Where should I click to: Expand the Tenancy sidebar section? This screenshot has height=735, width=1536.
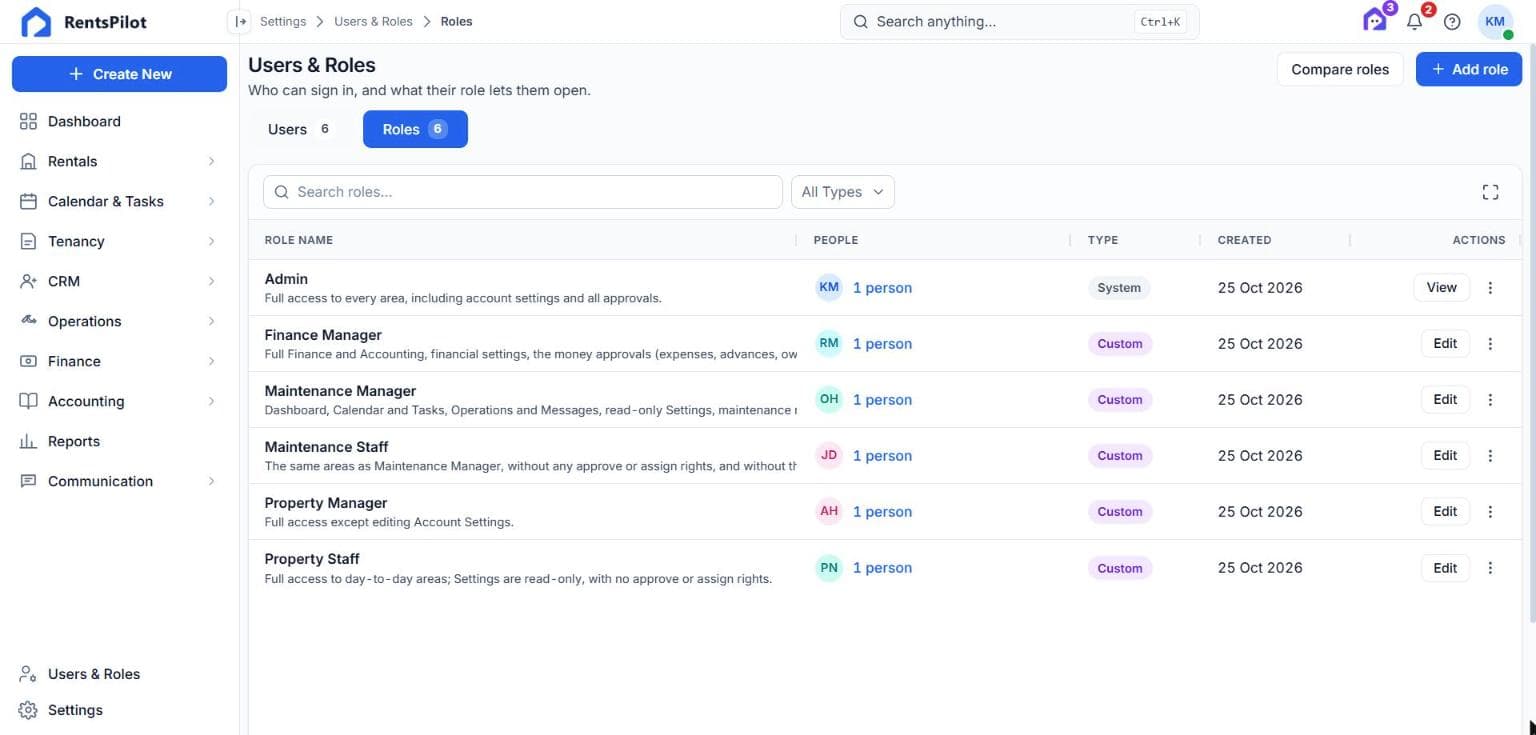[119, 241]
